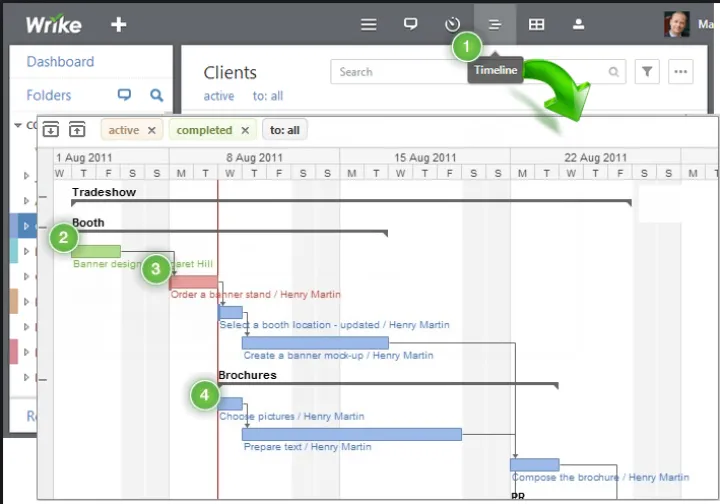The height and width of the screenshot is (504, 720).
Task: Open the time tracker stopwatch icon
Action: 452,24
